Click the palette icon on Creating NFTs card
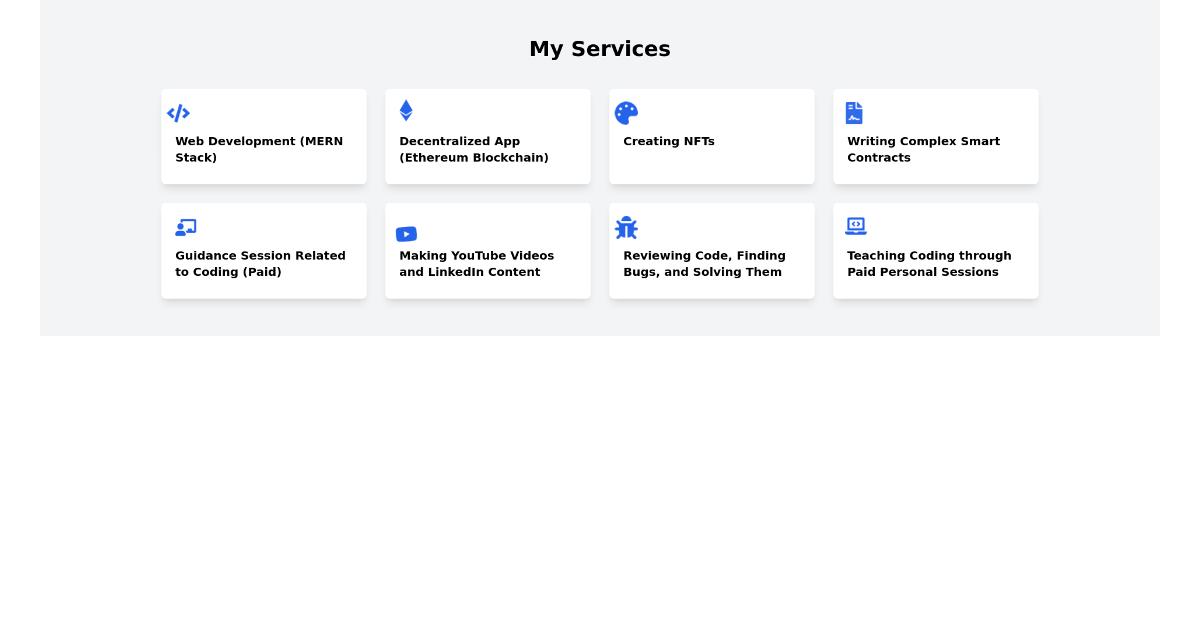Screen dimensions: 1200x630 [626, 112]
